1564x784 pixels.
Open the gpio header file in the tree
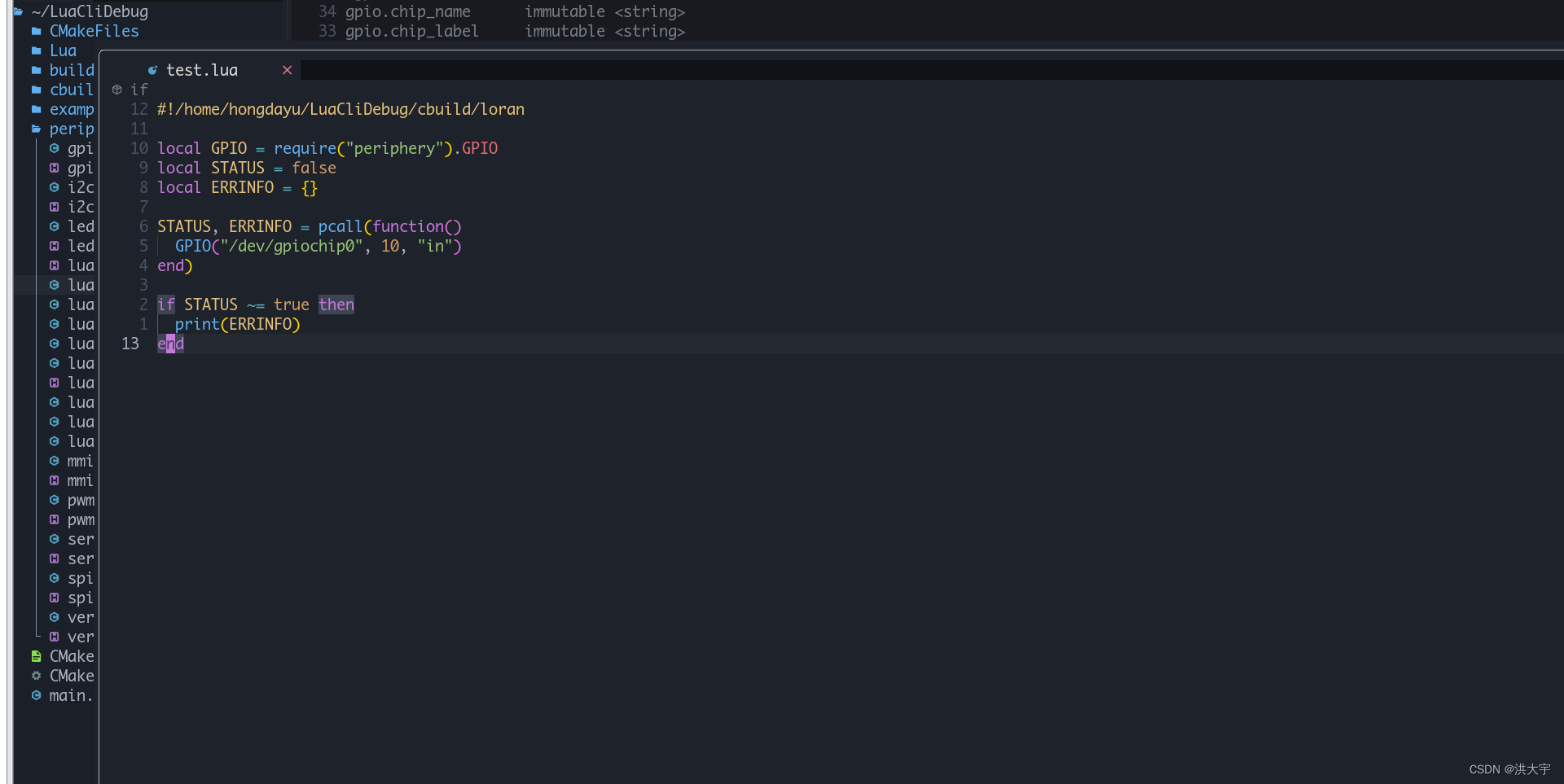coord(55,169)
